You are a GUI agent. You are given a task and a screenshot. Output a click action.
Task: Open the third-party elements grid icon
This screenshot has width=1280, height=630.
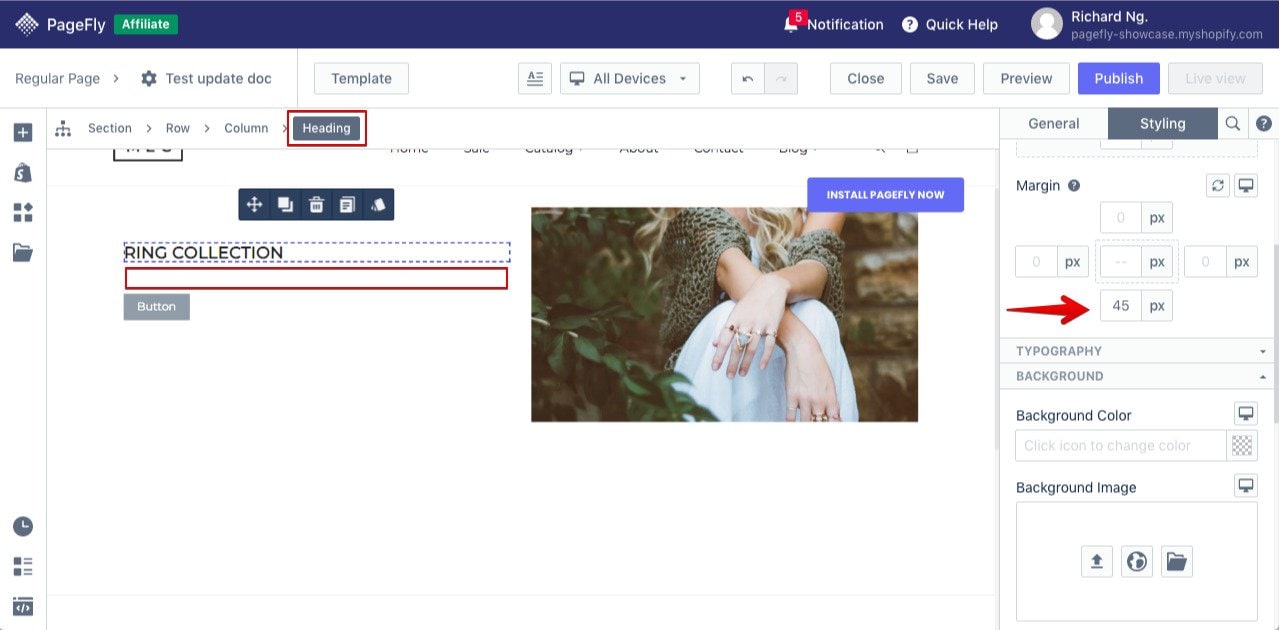[x=23, y=212]
